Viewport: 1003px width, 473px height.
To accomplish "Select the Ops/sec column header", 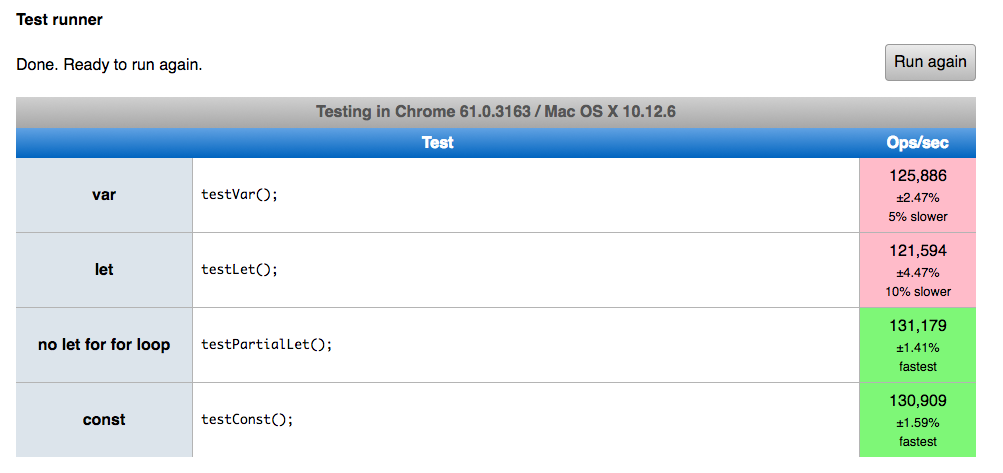I will coord(917,143).
